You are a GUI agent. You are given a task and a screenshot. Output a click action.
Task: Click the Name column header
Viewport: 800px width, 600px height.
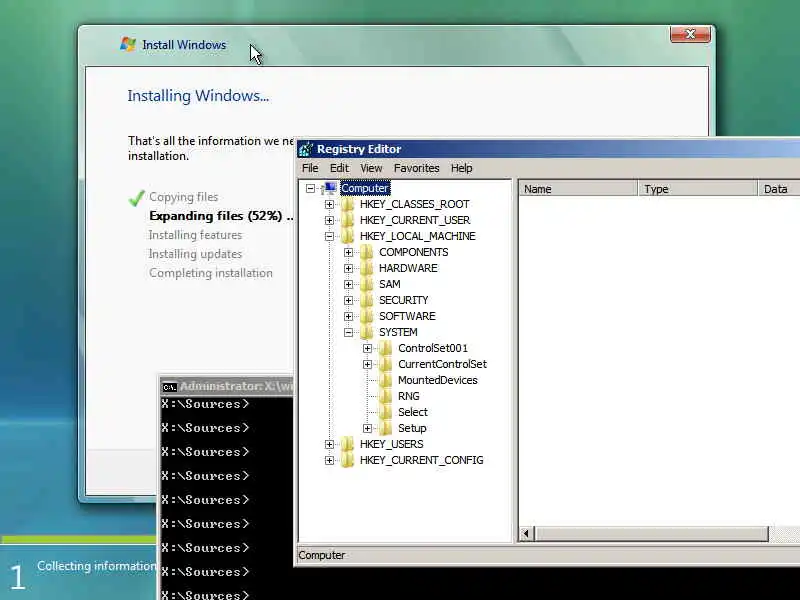coord(579,189)
